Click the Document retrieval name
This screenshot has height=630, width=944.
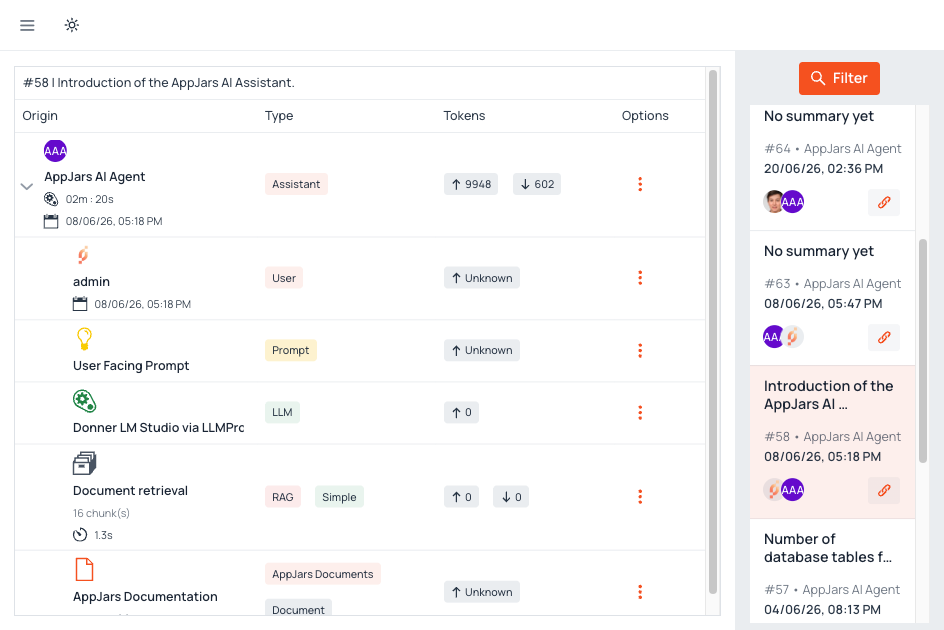tap(130, 491)
